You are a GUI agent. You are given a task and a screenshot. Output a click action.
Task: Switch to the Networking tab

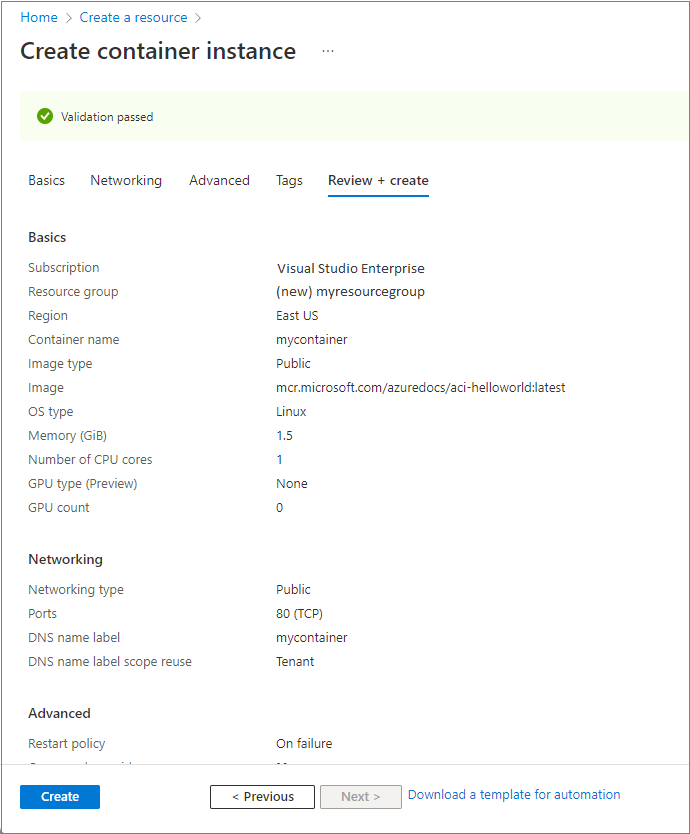tap(126, 180)
